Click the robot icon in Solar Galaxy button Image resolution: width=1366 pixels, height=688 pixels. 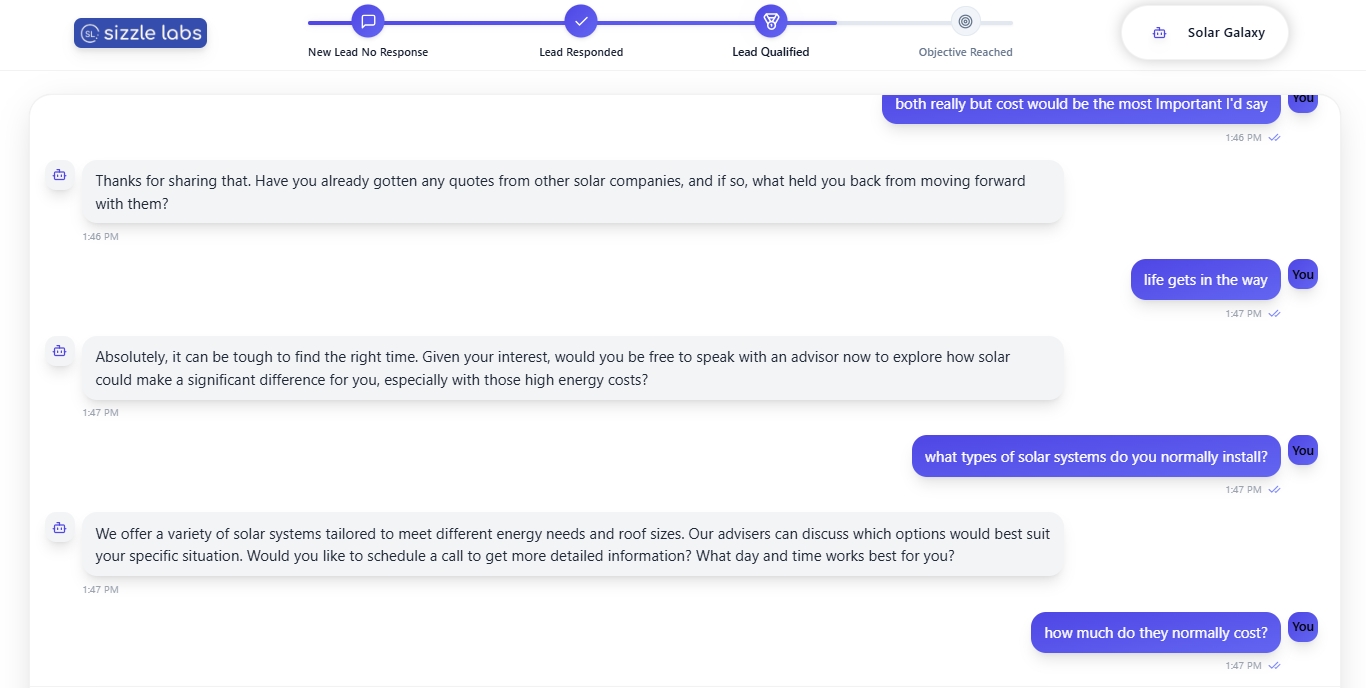1159,33
